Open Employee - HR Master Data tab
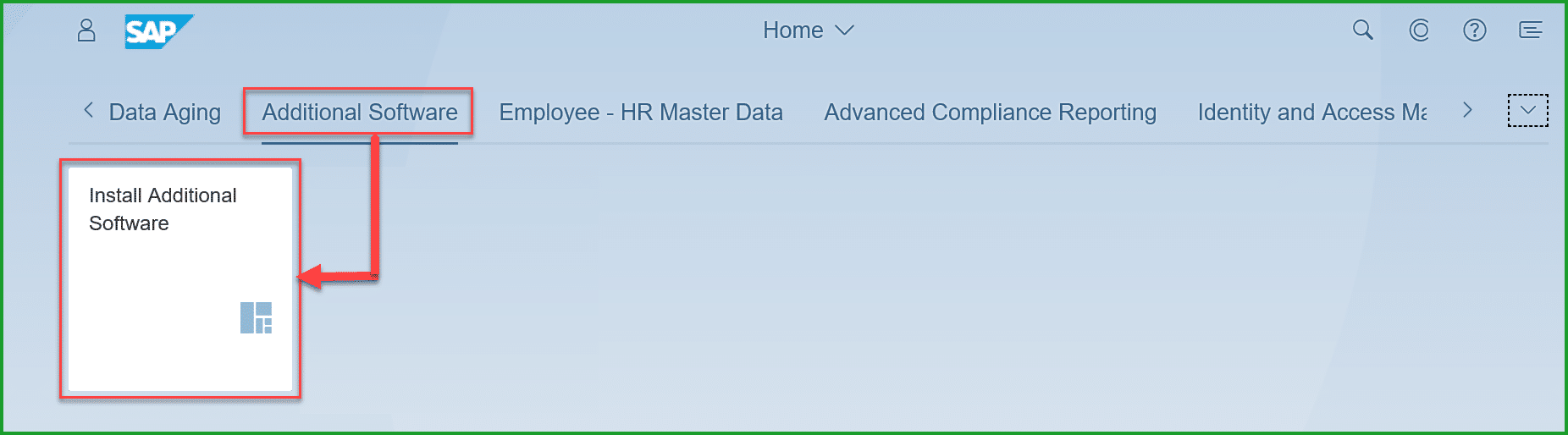This screenshot has width=1568, height=435. 641,113
